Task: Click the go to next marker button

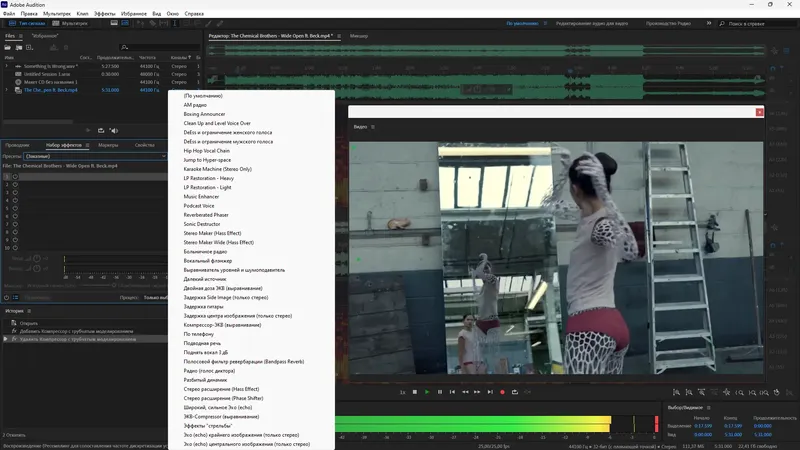Action: (x=490, y=392)
